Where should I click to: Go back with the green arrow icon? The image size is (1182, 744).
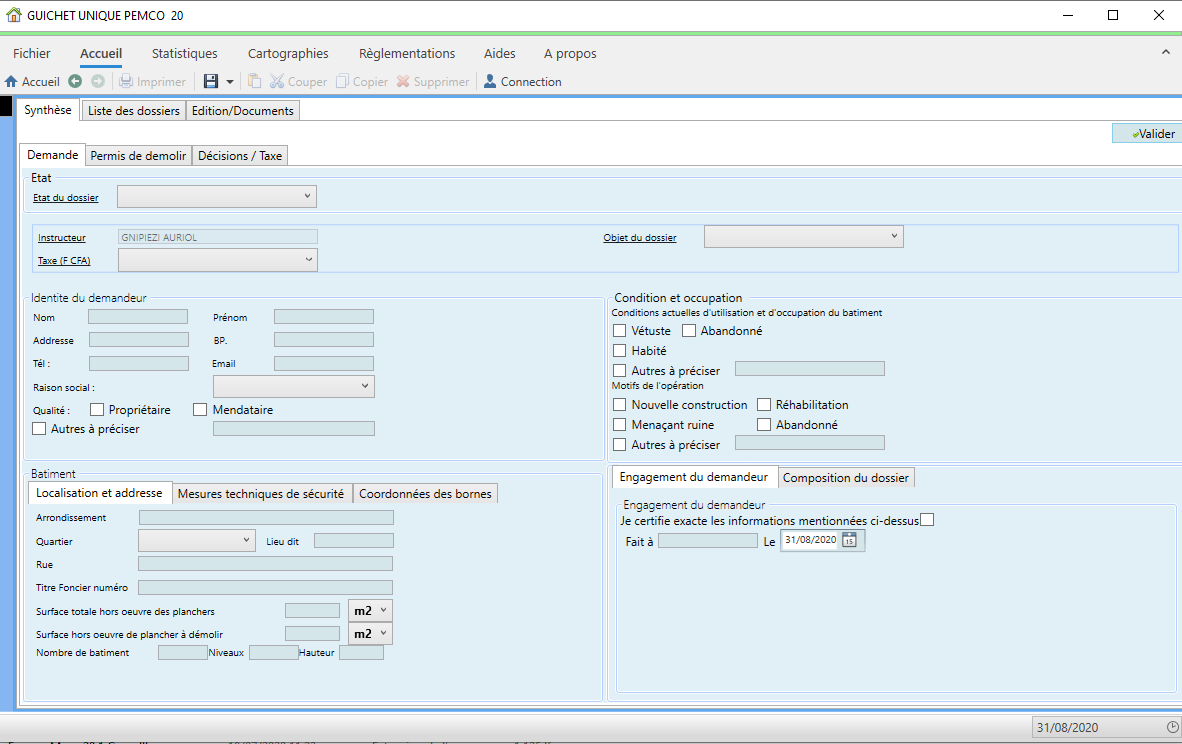pyautogui.click(x=75, y=81)
